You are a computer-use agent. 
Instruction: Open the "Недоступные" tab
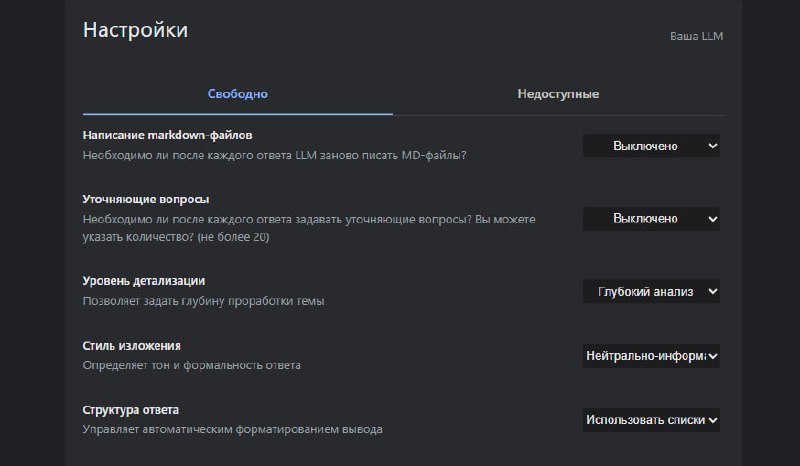pyautogui.click(x=558, y=94)
